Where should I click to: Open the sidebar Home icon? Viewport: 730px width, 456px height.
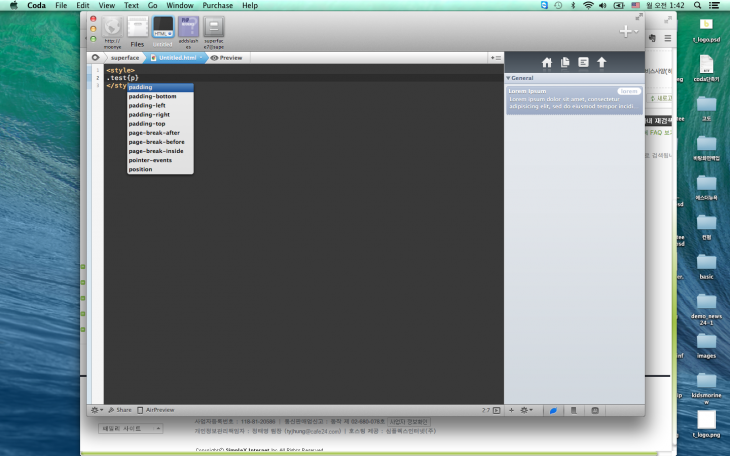coord(547,62)
